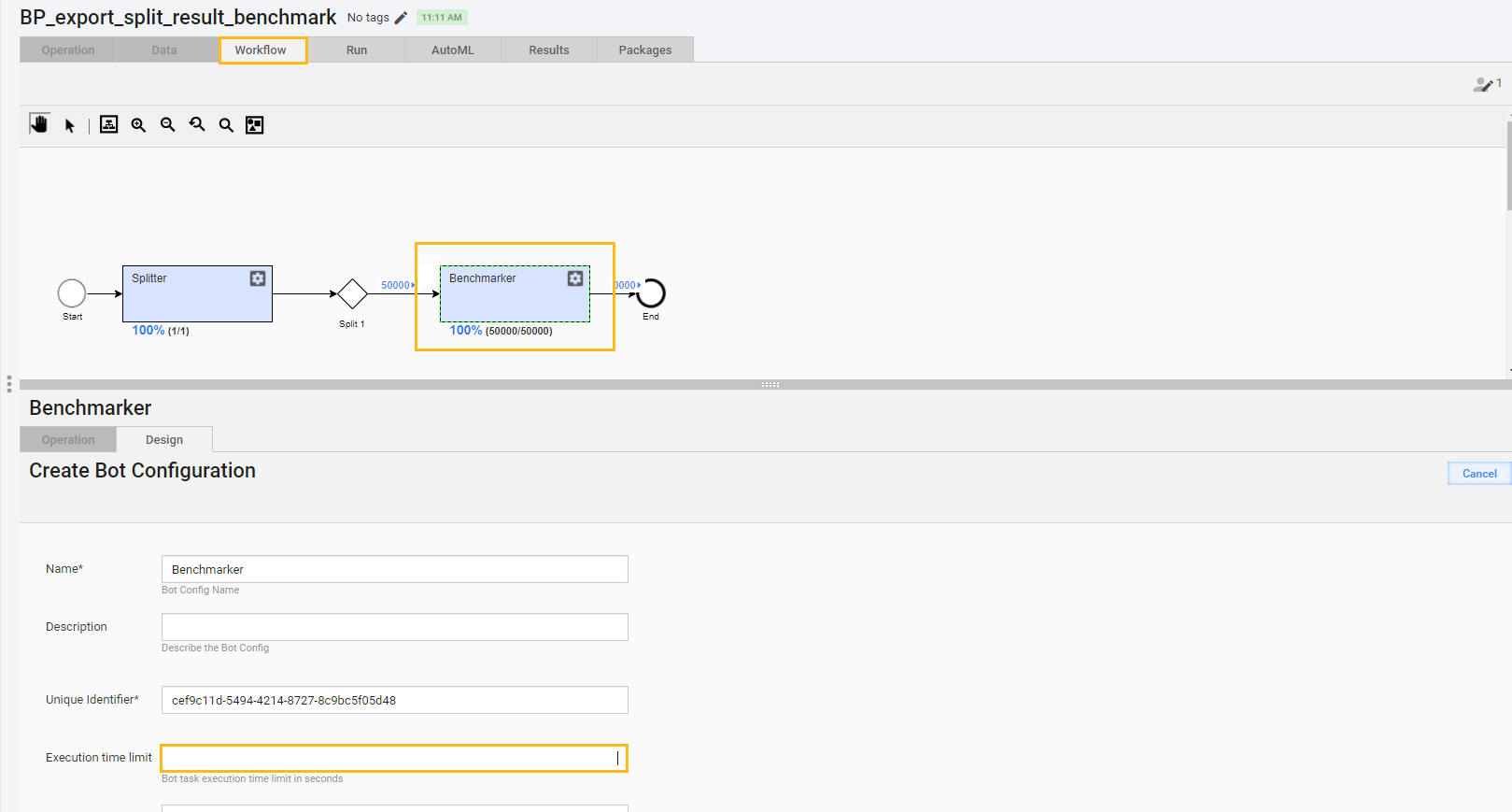Viewport: 1512px width, 812px height.
Task: Open the Run tab
Action: point(357,50)
